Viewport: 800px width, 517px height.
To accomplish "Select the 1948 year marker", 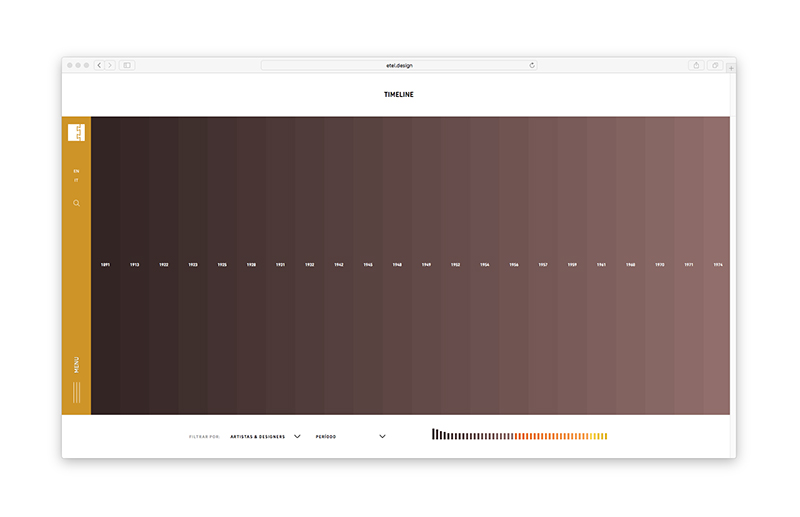I will coord(397,265).
